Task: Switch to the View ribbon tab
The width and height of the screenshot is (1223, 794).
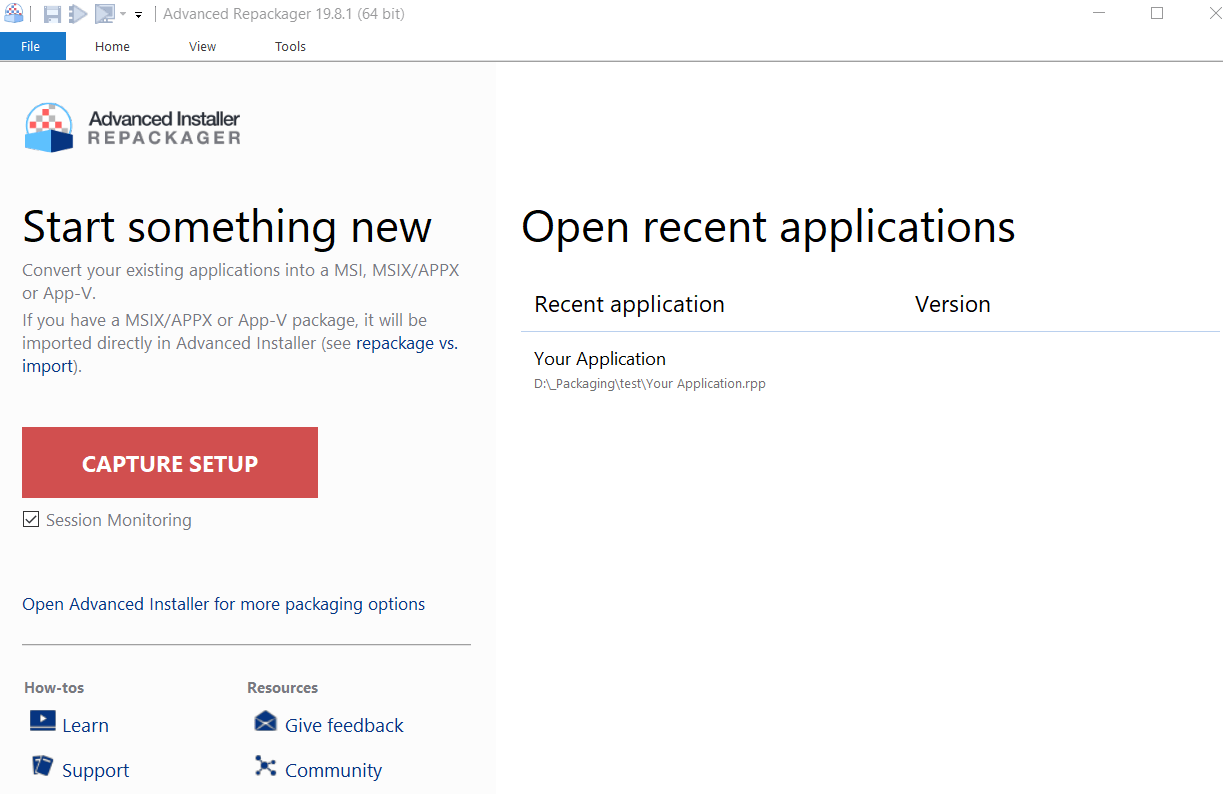Action: (x=202, y=46)
